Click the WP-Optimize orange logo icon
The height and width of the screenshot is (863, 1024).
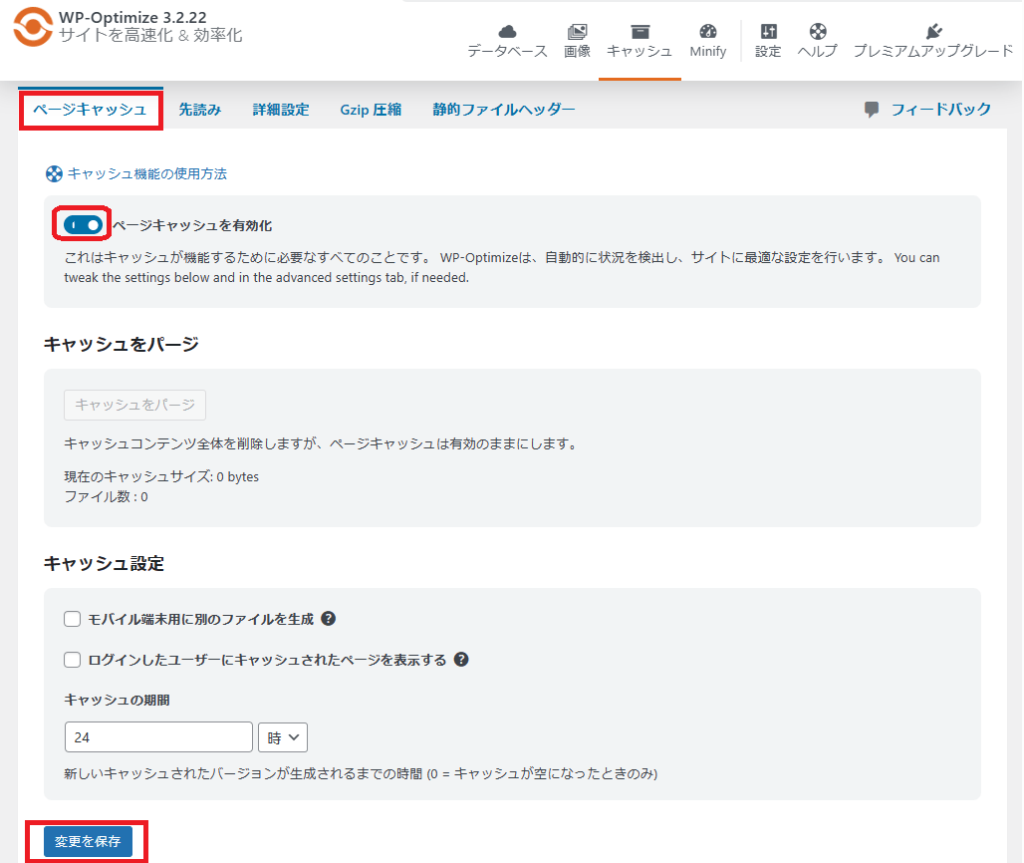pyautogui.click(x=33, y=26)
